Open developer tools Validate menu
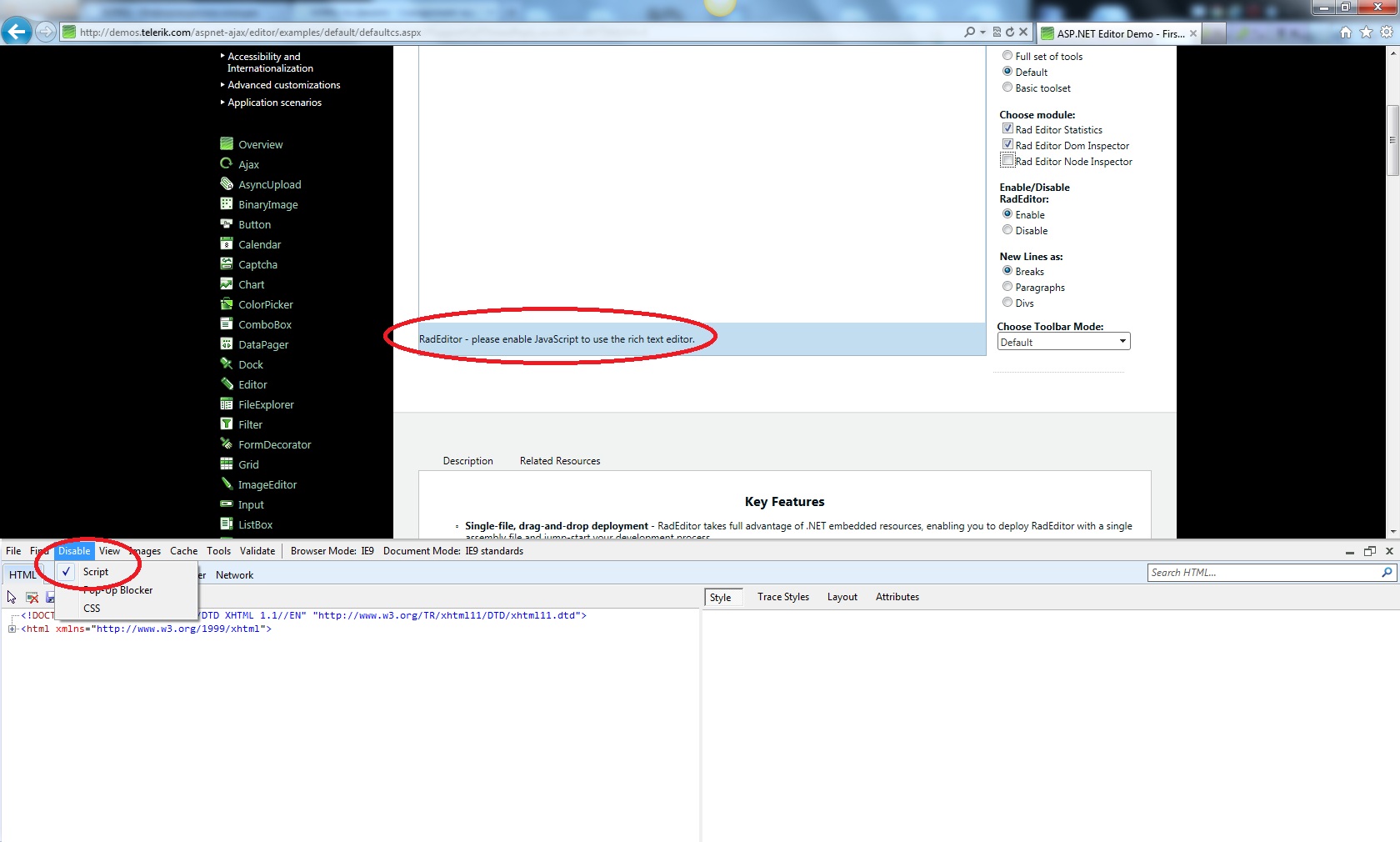This screenshot has height=842, width=1400. 257,551
